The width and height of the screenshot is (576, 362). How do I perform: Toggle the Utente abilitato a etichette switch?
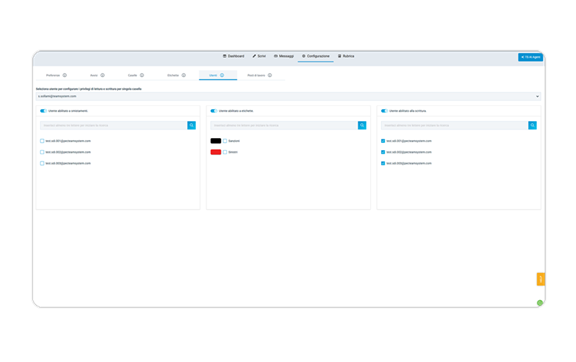click(213, 111)
